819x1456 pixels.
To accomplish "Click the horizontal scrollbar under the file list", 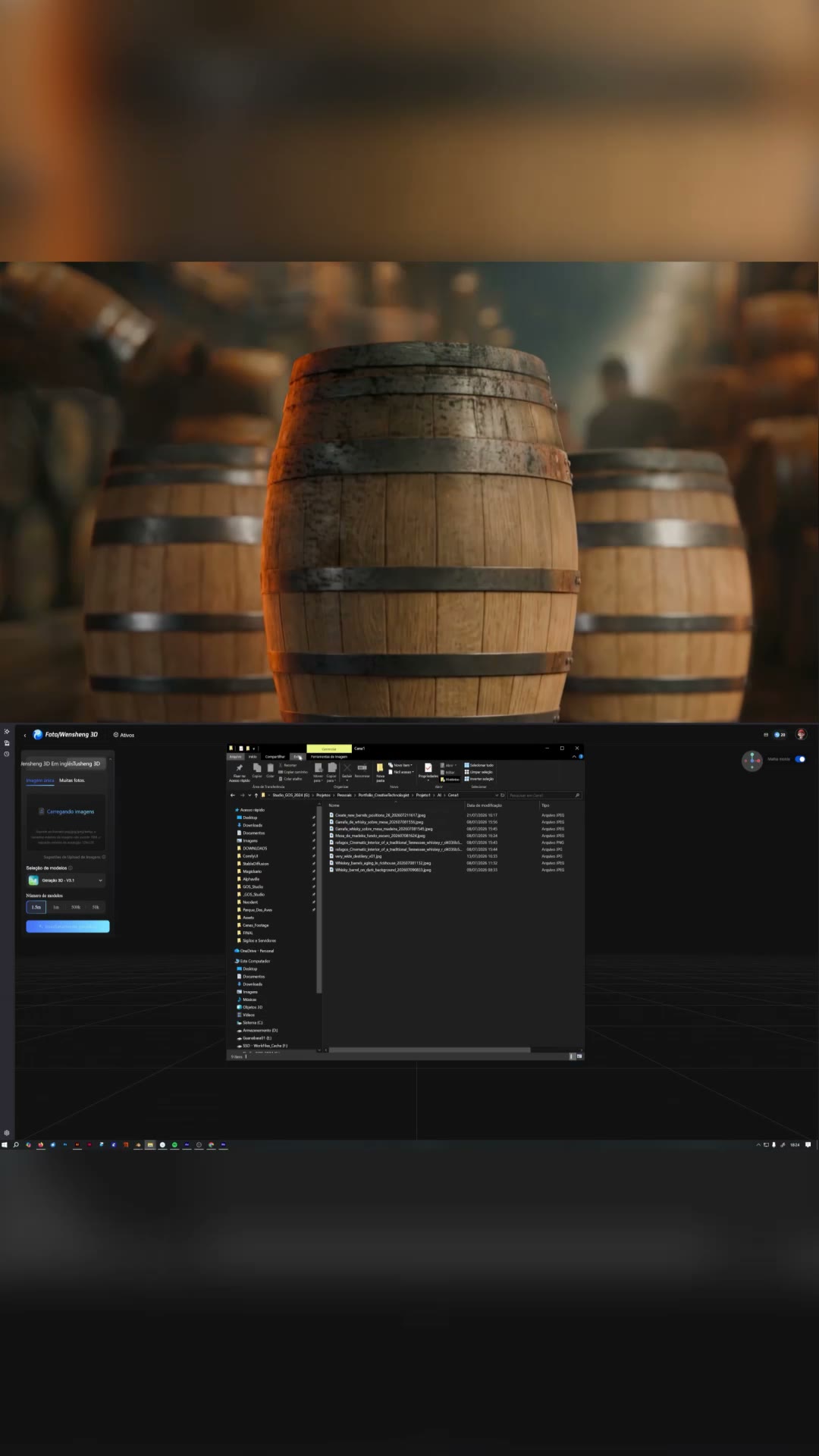I will pos(429,1050).
